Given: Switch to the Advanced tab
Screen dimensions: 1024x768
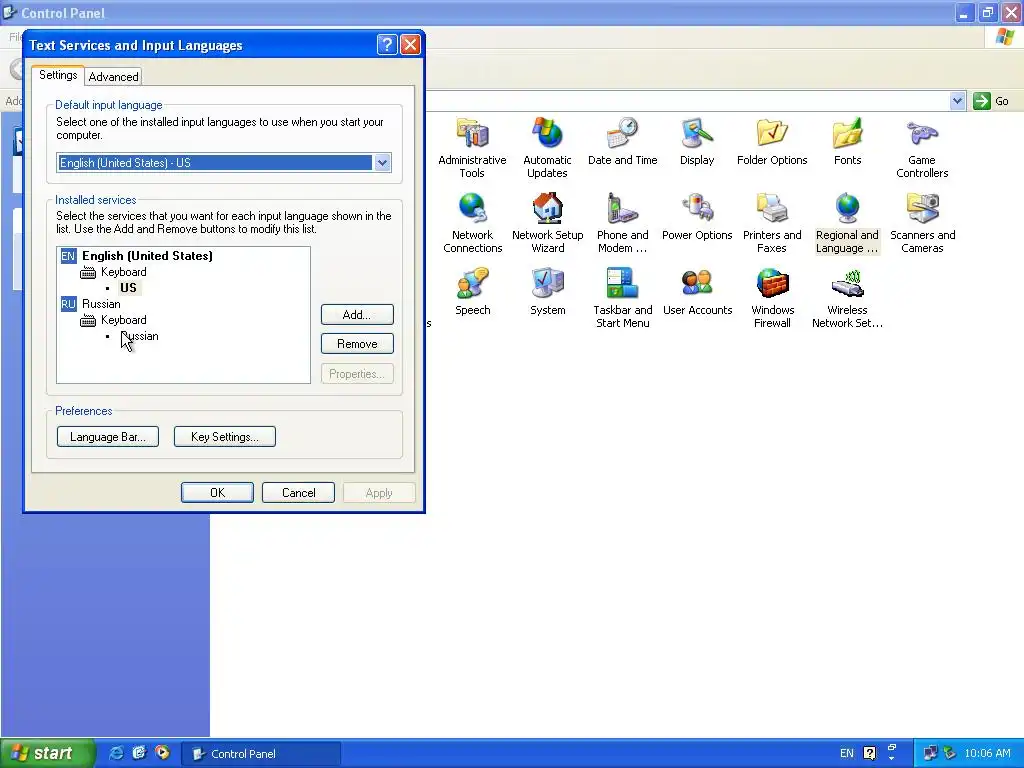Looking at the screenshot, I should (x=114, y=76).
